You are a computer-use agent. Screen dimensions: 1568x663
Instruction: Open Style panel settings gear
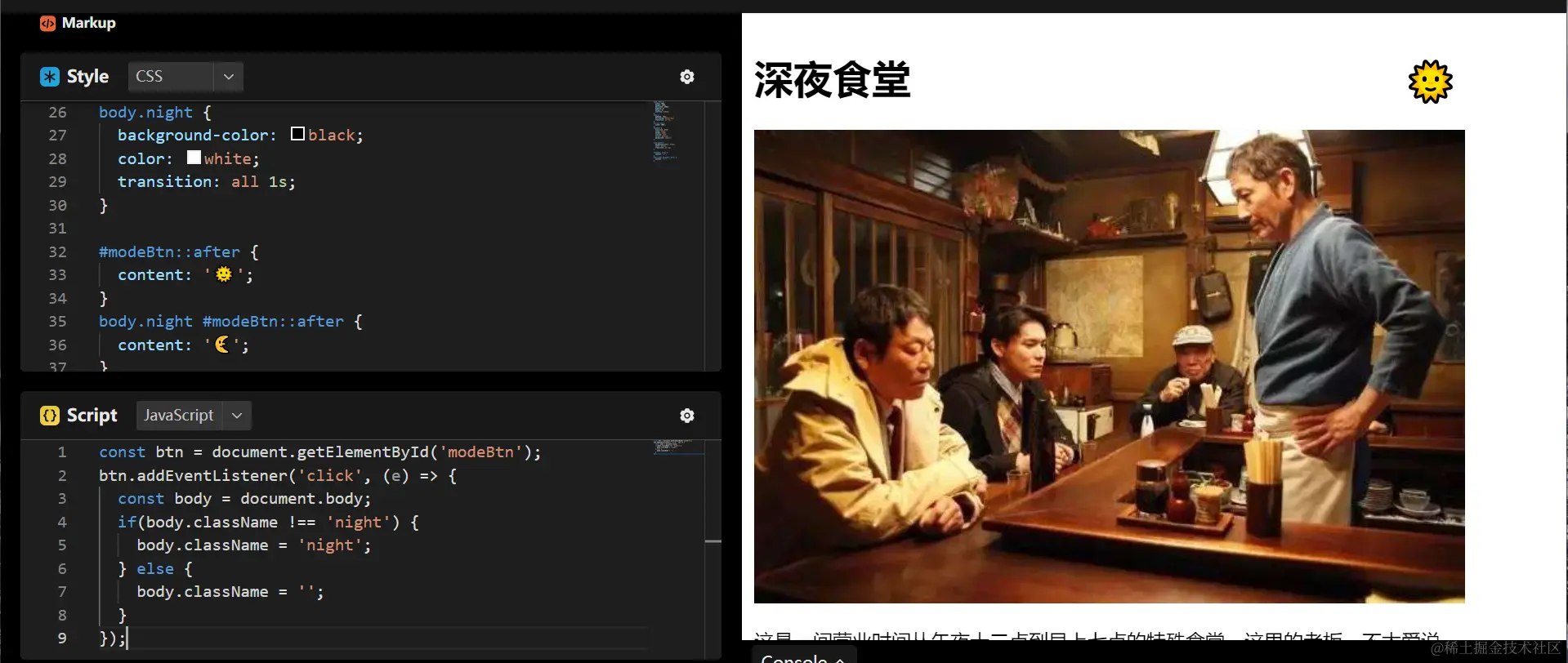coord(687,77)
